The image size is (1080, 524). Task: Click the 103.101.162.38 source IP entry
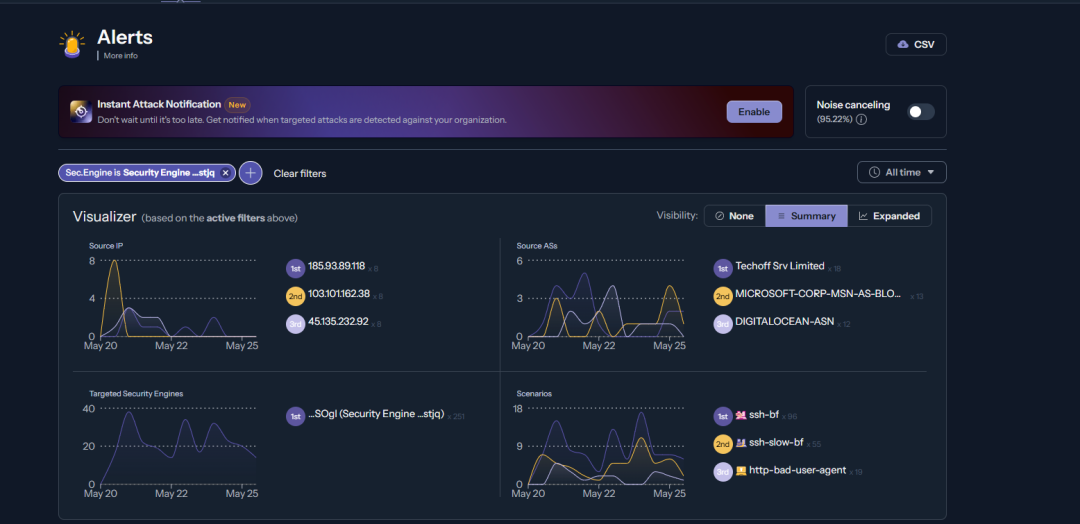point(339,294)
